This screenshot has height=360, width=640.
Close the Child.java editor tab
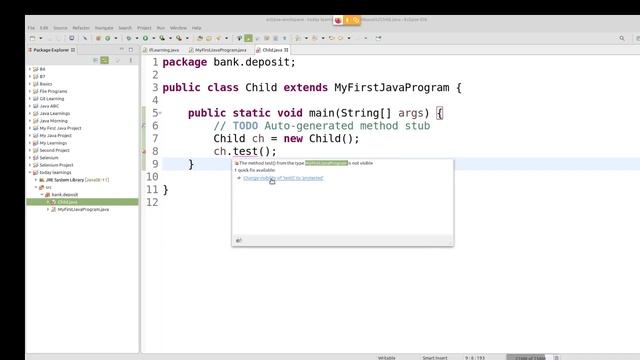286,50
